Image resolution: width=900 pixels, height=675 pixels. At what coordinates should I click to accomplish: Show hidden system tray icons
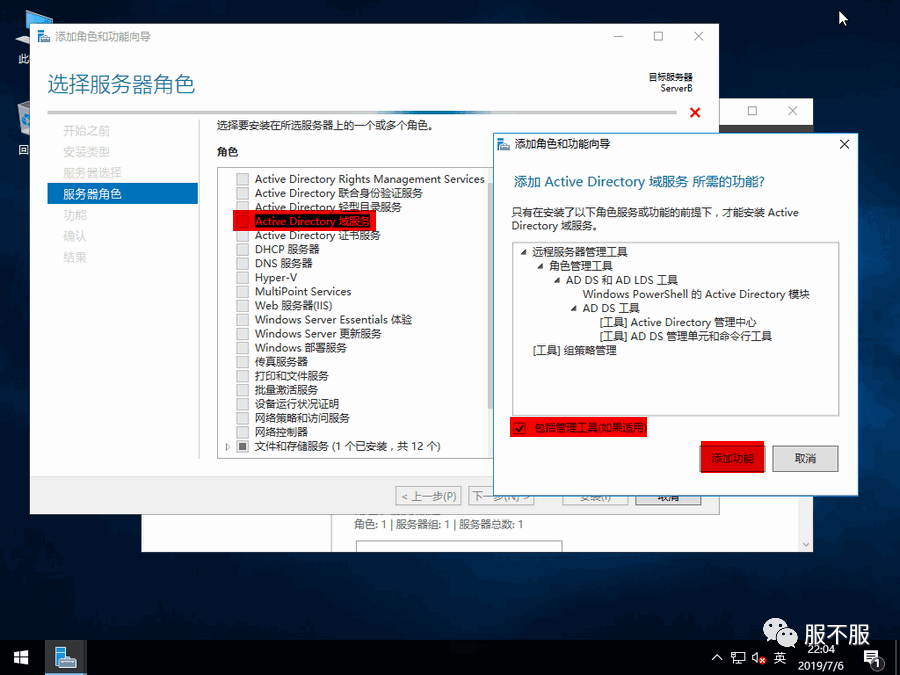[717, 658]
